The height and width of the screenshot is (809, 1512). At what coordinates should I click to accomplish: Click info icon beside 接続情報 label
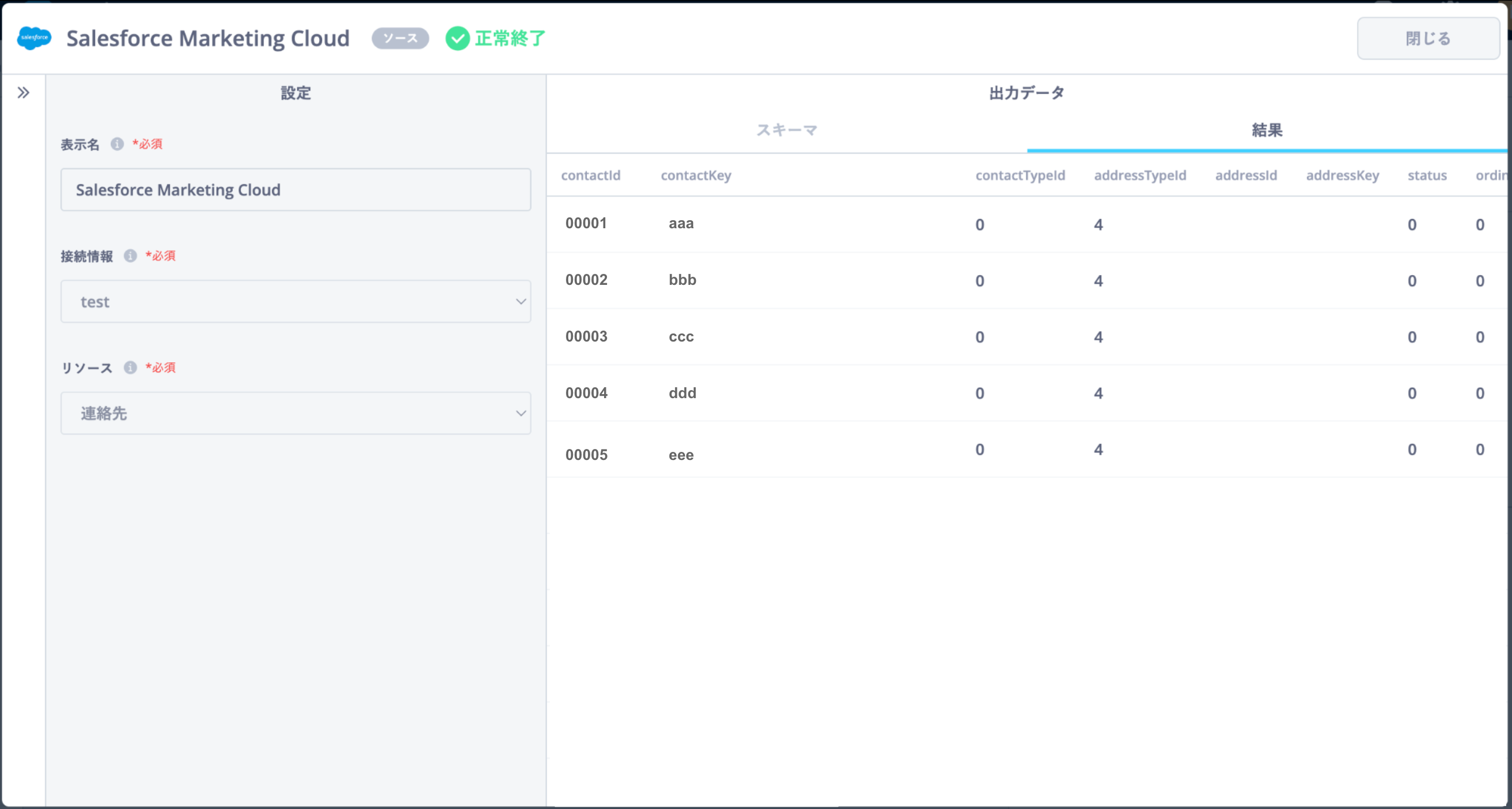131,256
